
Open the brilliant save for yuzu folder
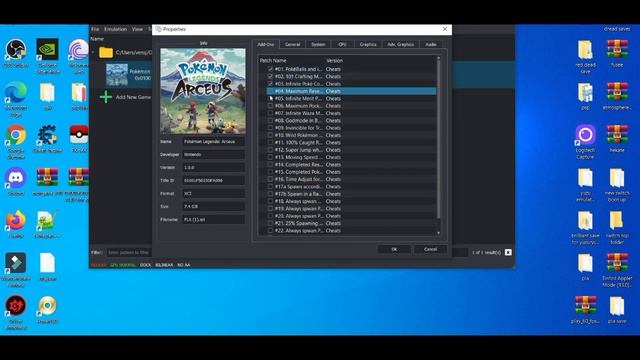tap(585, 221)
